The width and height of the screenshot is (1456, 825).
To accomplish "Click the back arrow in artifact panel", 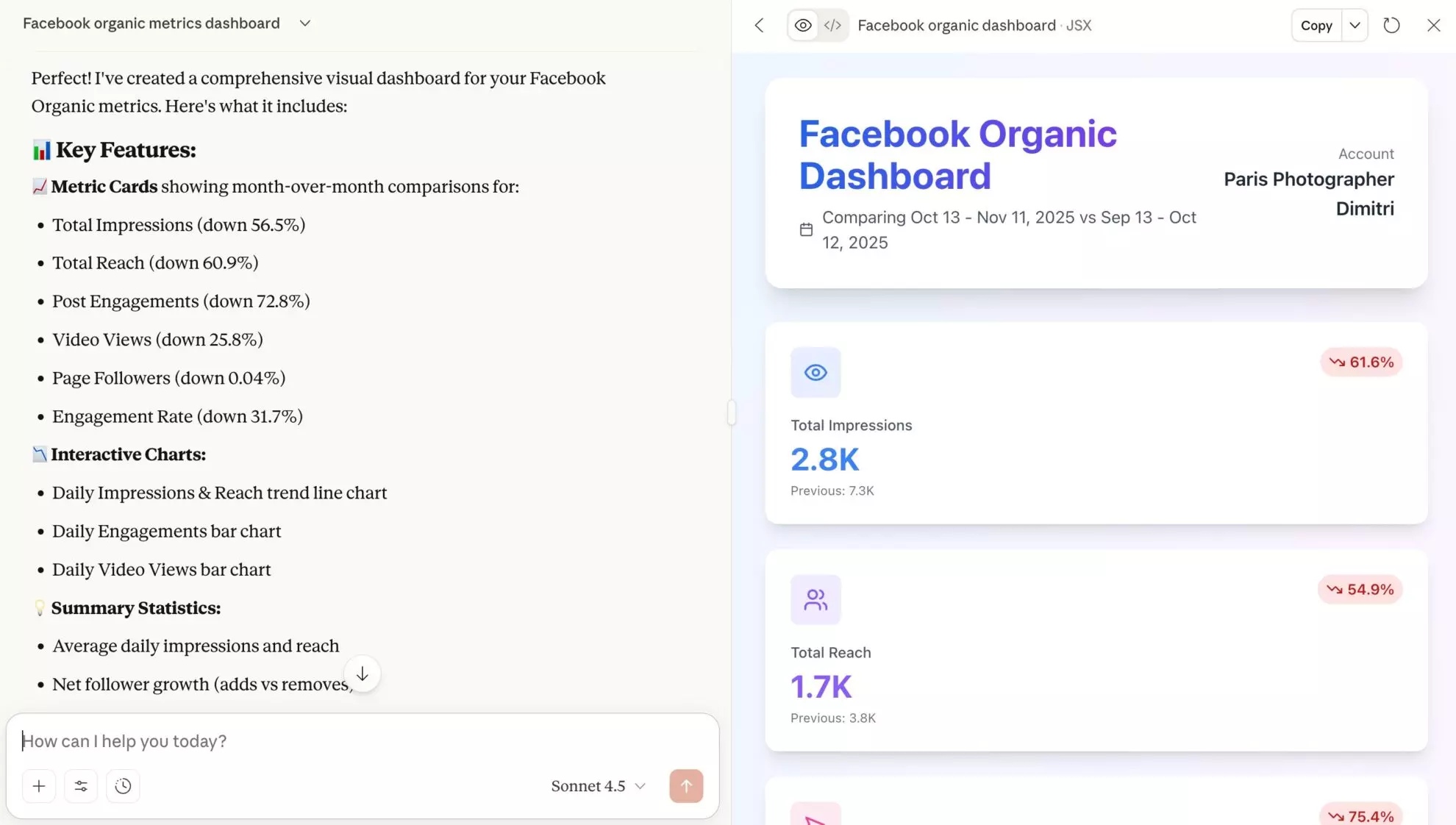I will click(x=760, y=26).
